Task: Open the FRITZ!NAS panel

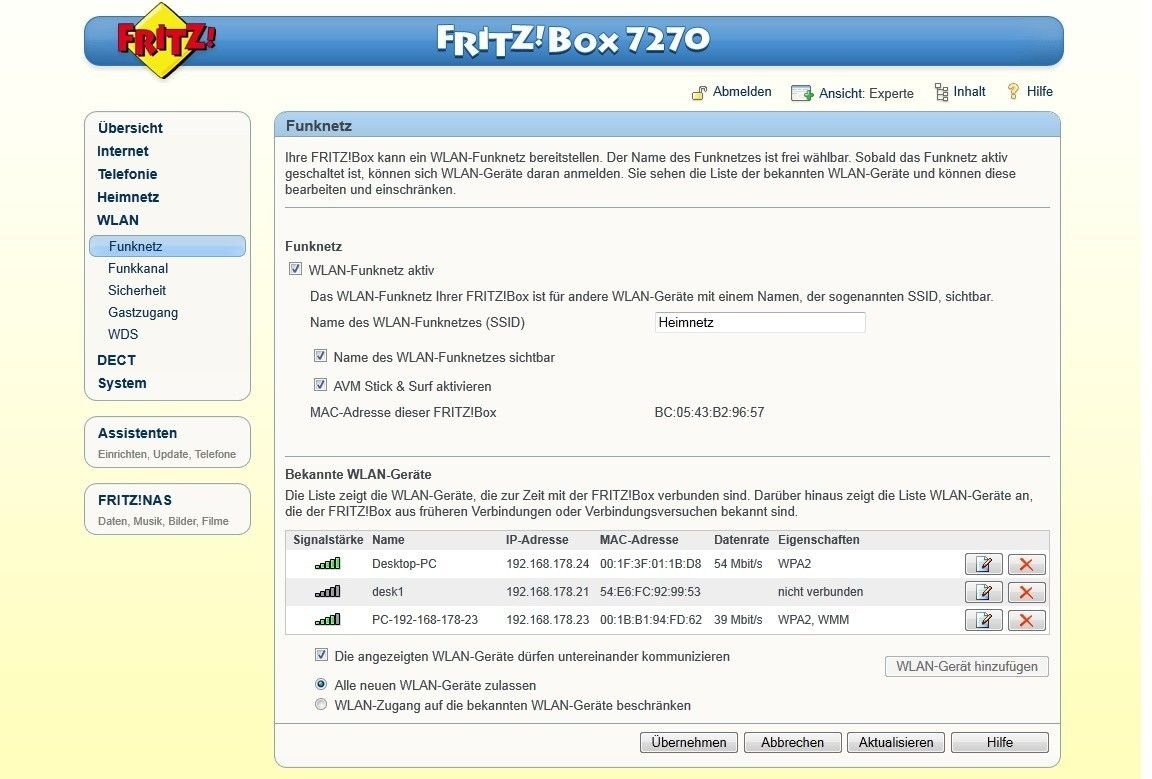Action: tap(168, 509)
